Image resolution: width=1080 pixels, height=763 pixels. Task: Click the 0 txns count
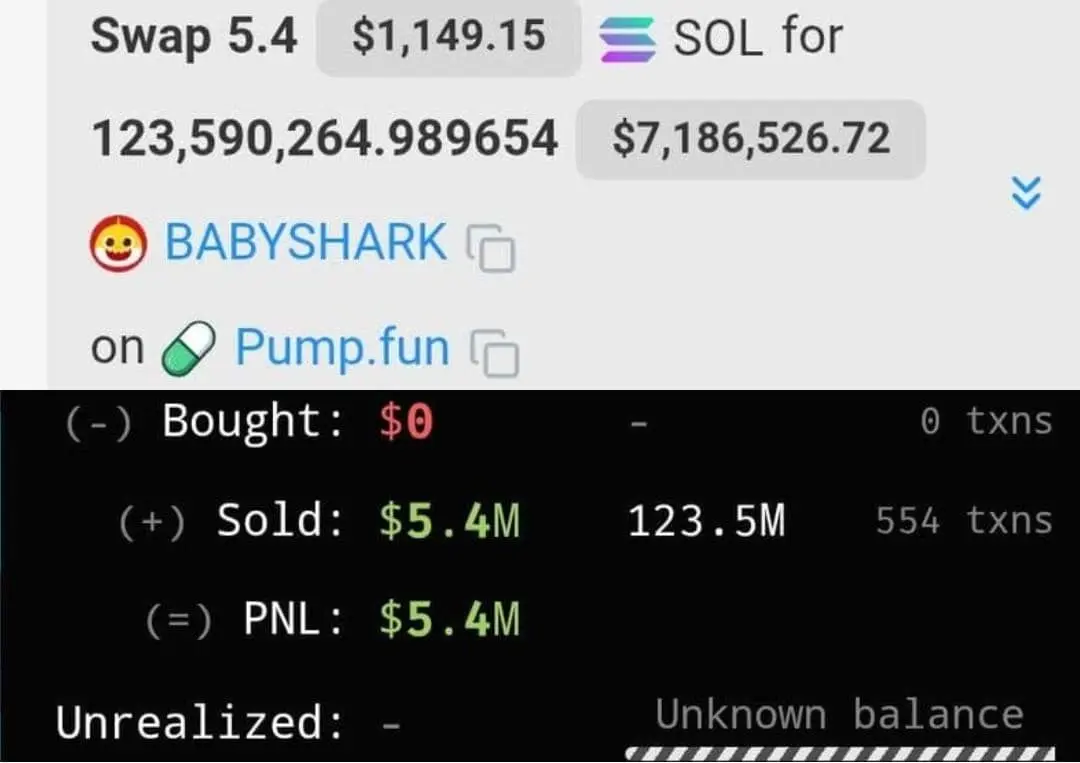pos(986,421)
